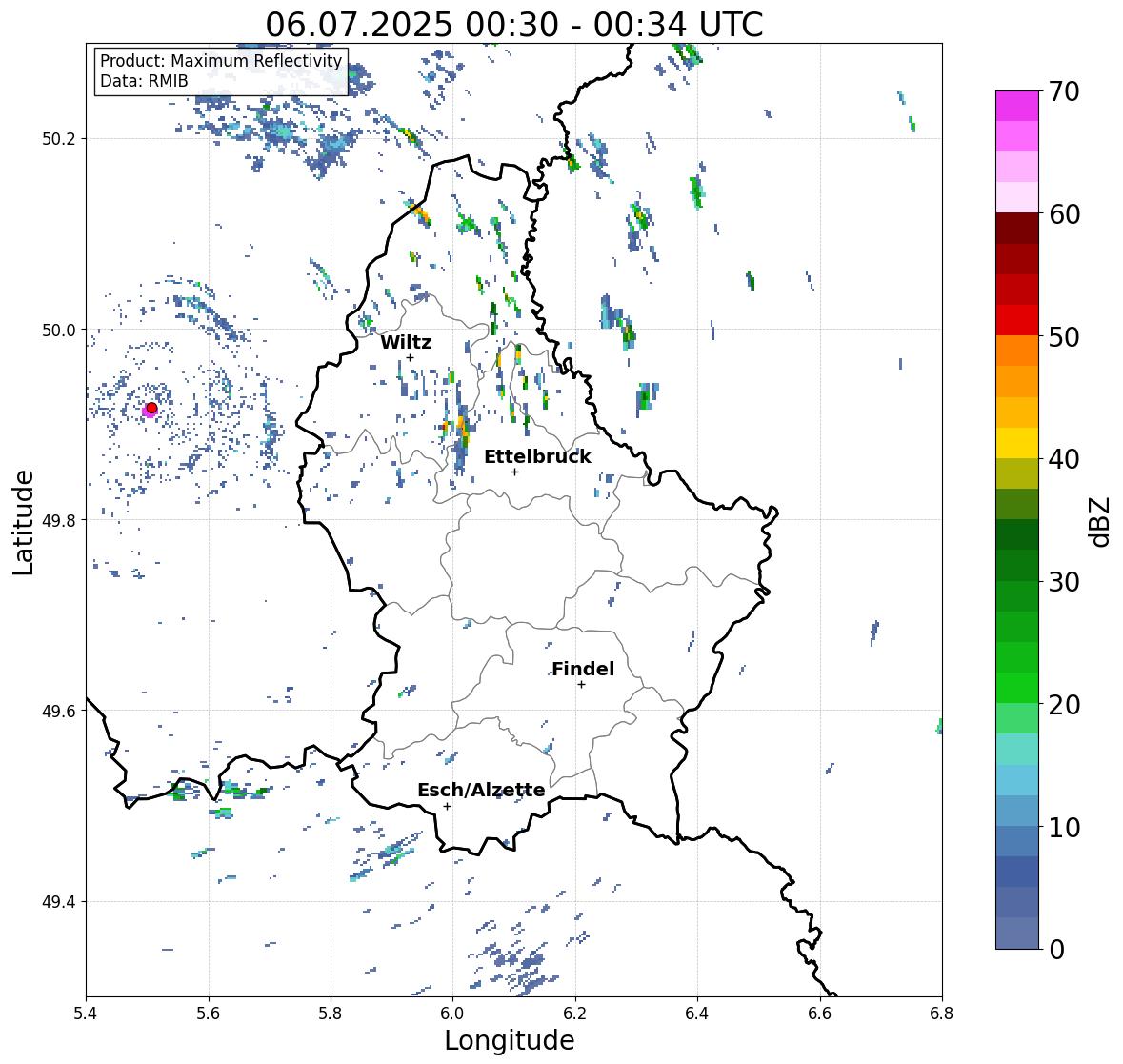Click the longitude tick label 5.6
1123x1064 pixels.
209,1014
